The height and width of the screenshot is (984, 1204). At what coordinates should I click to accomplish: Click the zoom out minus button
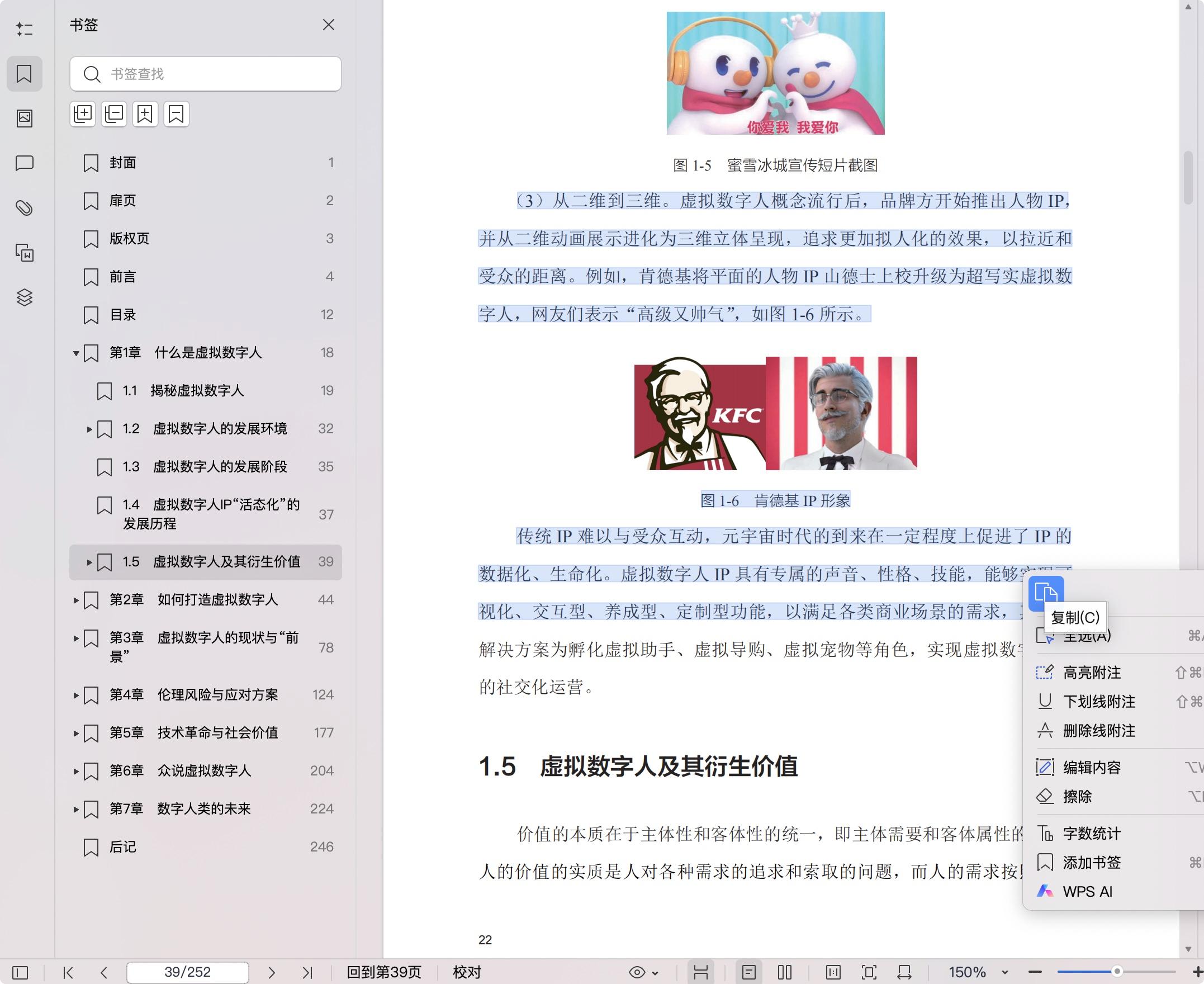click(1035, 973)
